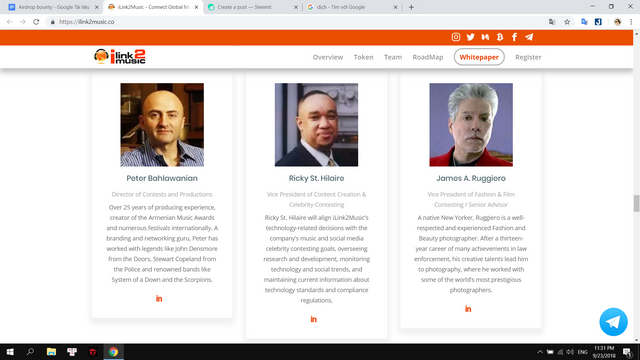Close the Airdrop bounty tab
The image size is (640, 360).
97,7
